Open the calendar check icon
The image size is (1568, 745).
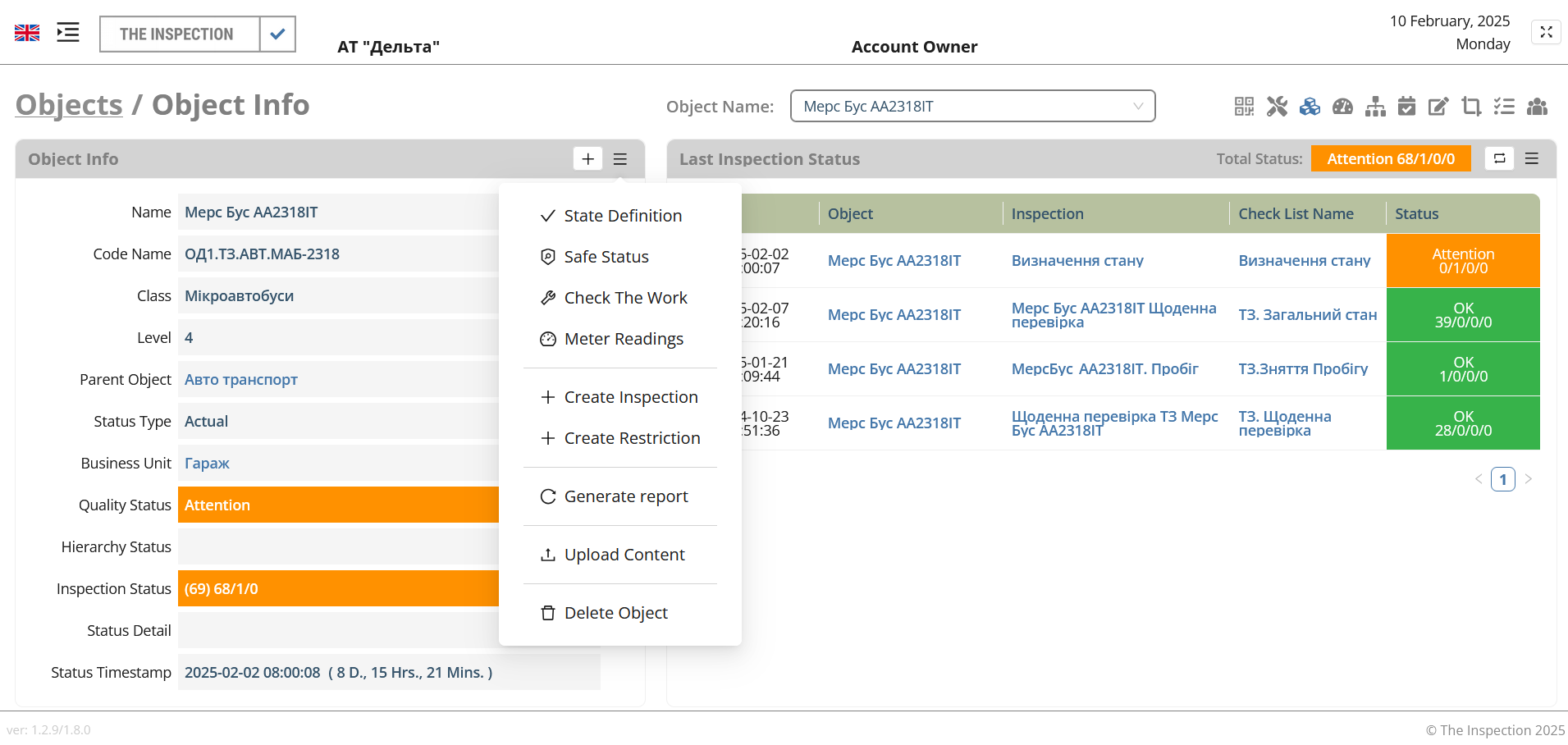[1406, 107]
